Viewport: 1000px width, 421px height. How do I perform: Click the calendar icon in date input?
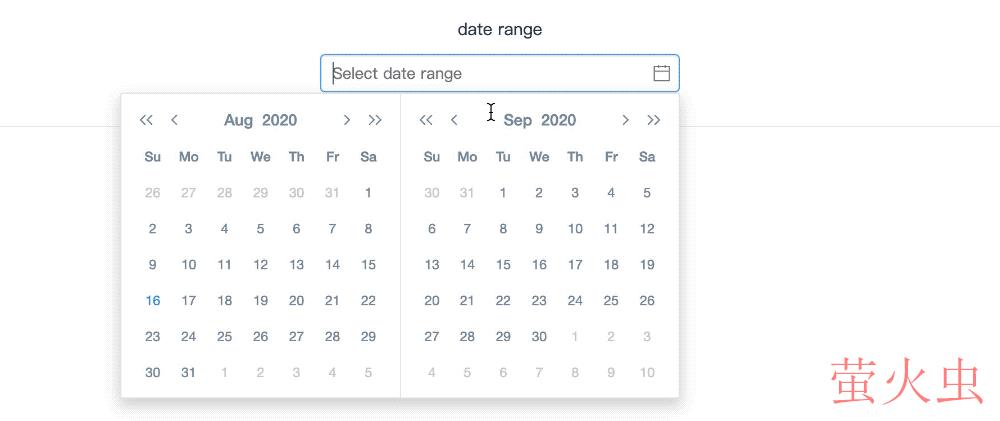(661, 73)
